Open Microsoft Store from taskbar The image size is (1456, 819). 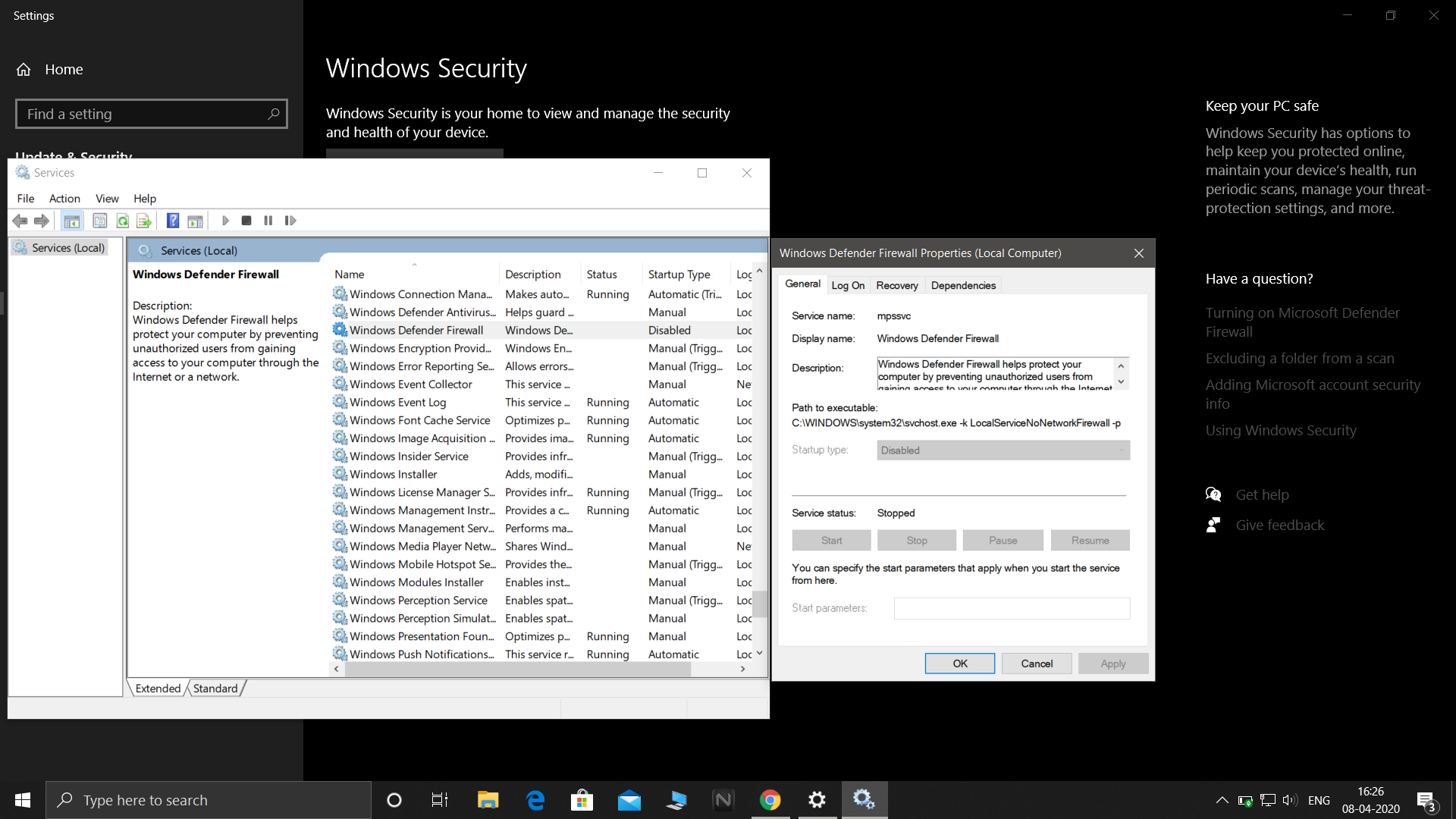pos(582,800)
